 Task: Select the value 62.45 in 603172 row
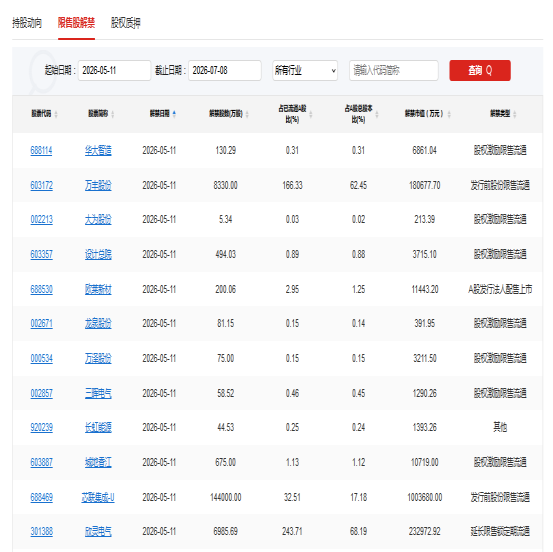pos(358,185)
